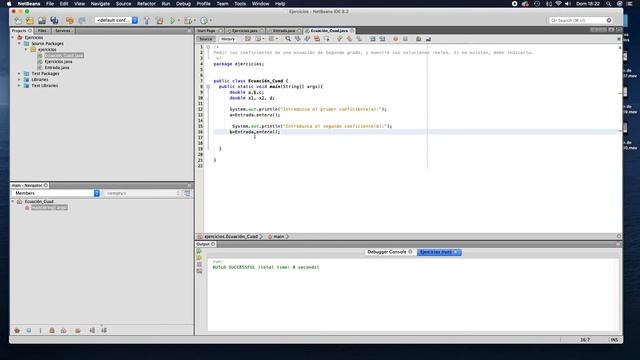
Task: Click the Show Fields filter icon in Navigator
Action: point(29,331)
